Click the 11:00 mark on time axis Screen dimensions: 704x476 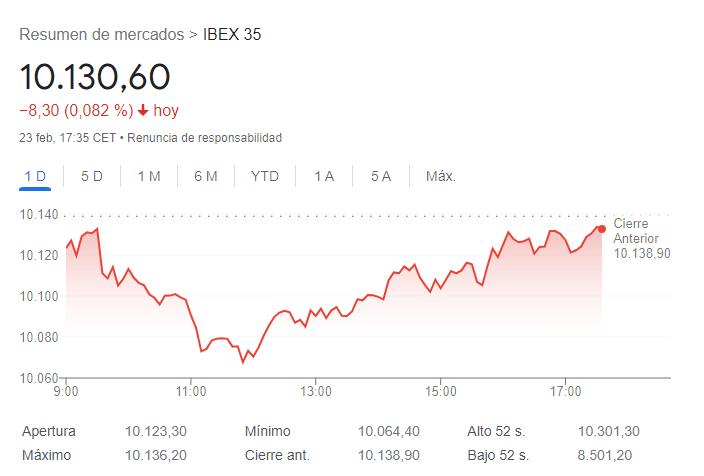pyautogui.click(x=191, y=390)
